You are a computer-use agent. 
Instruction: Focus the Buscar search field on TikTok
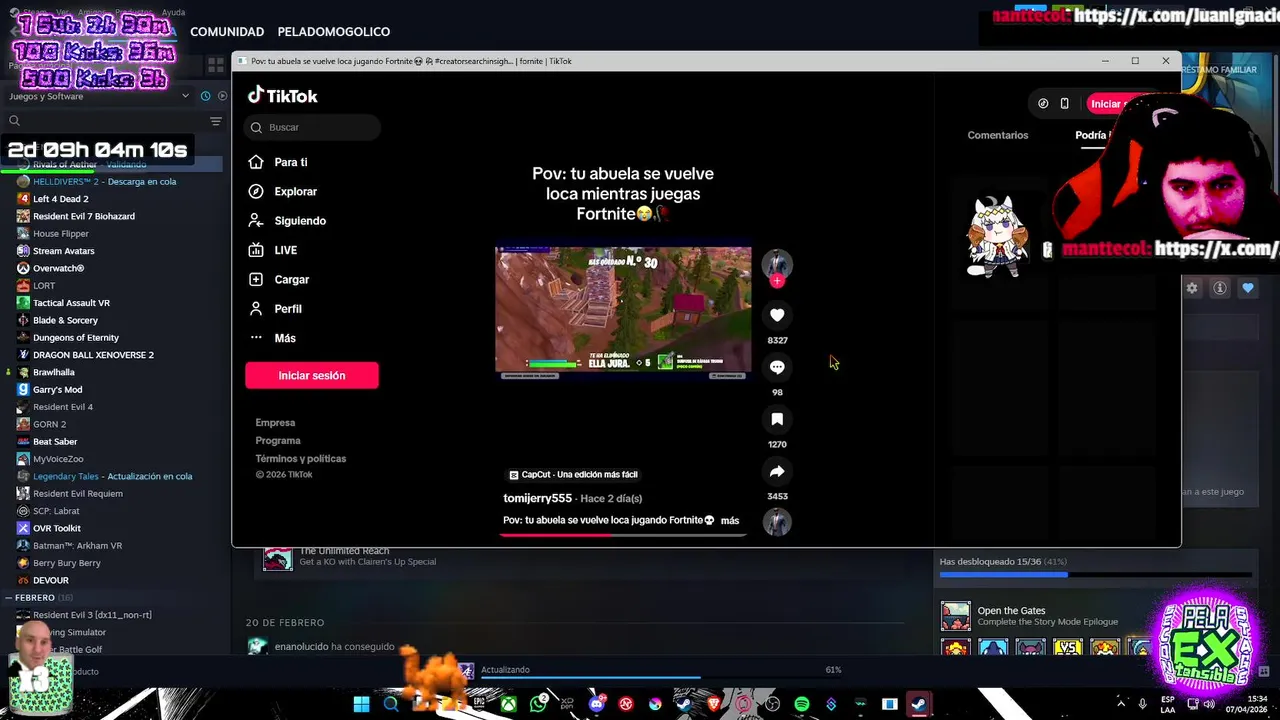312,127
